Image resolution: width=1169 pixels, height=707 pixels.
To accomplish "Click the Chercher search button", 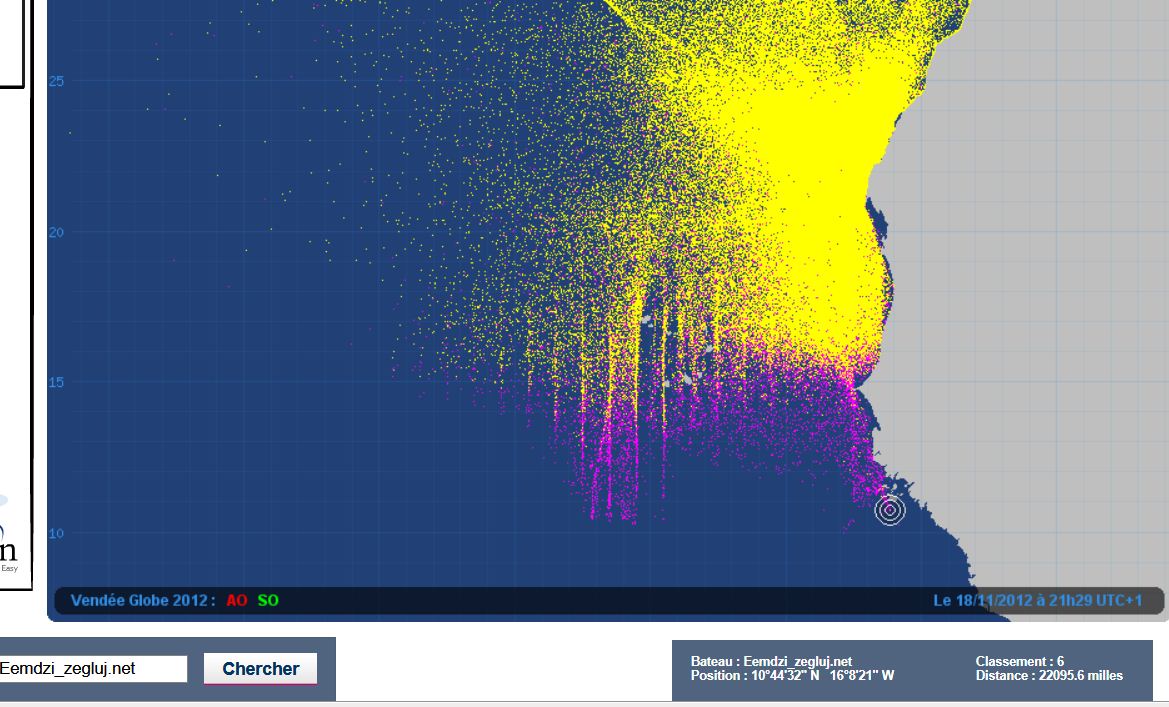I will click(260, 669).
